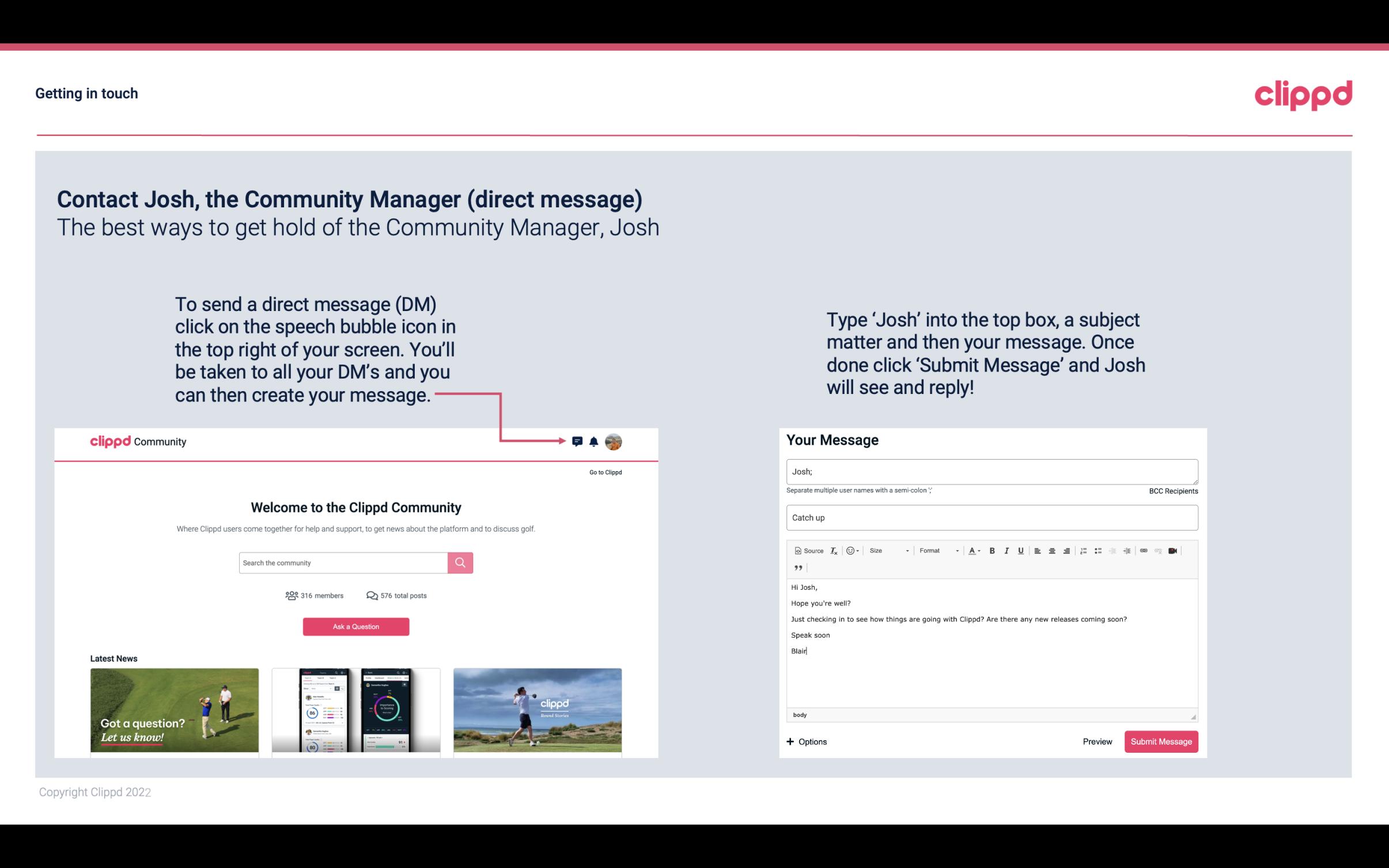This screenshot has width=1389, height=868.
Task: Click the user profile avatar icon
Action: pos(614,442)
